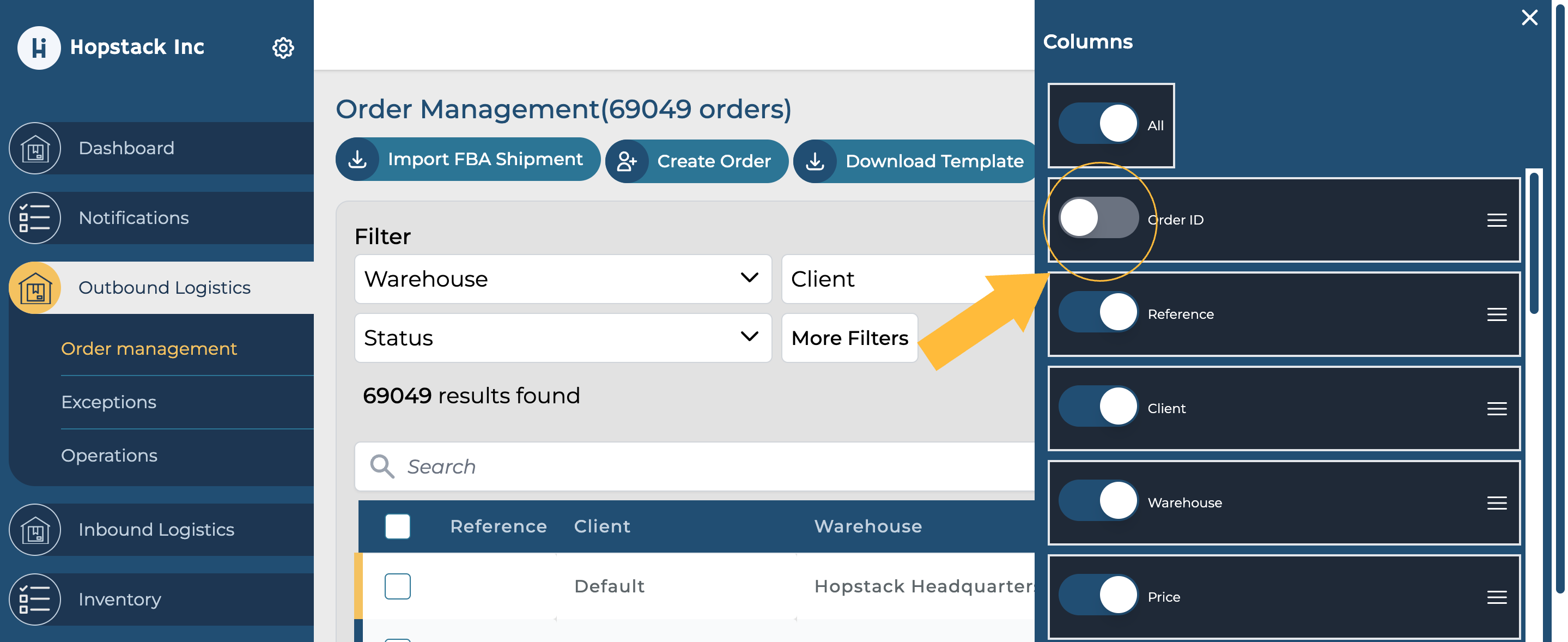
Task: Click drag handle icon on Reference row
Action: 1496,314
